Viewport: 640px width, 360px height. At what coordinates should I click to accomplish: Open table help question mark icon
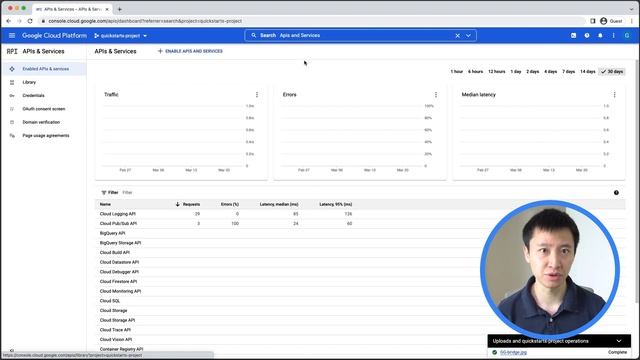click(616, 193)
